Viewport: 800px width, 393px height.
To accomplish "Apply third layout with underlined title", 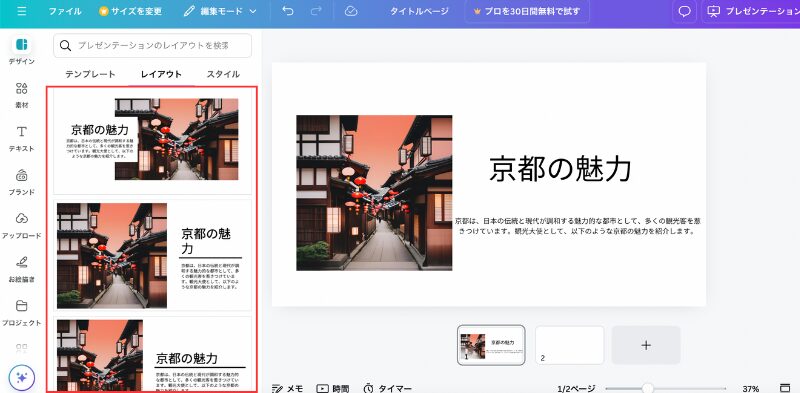I will point(153,354).
